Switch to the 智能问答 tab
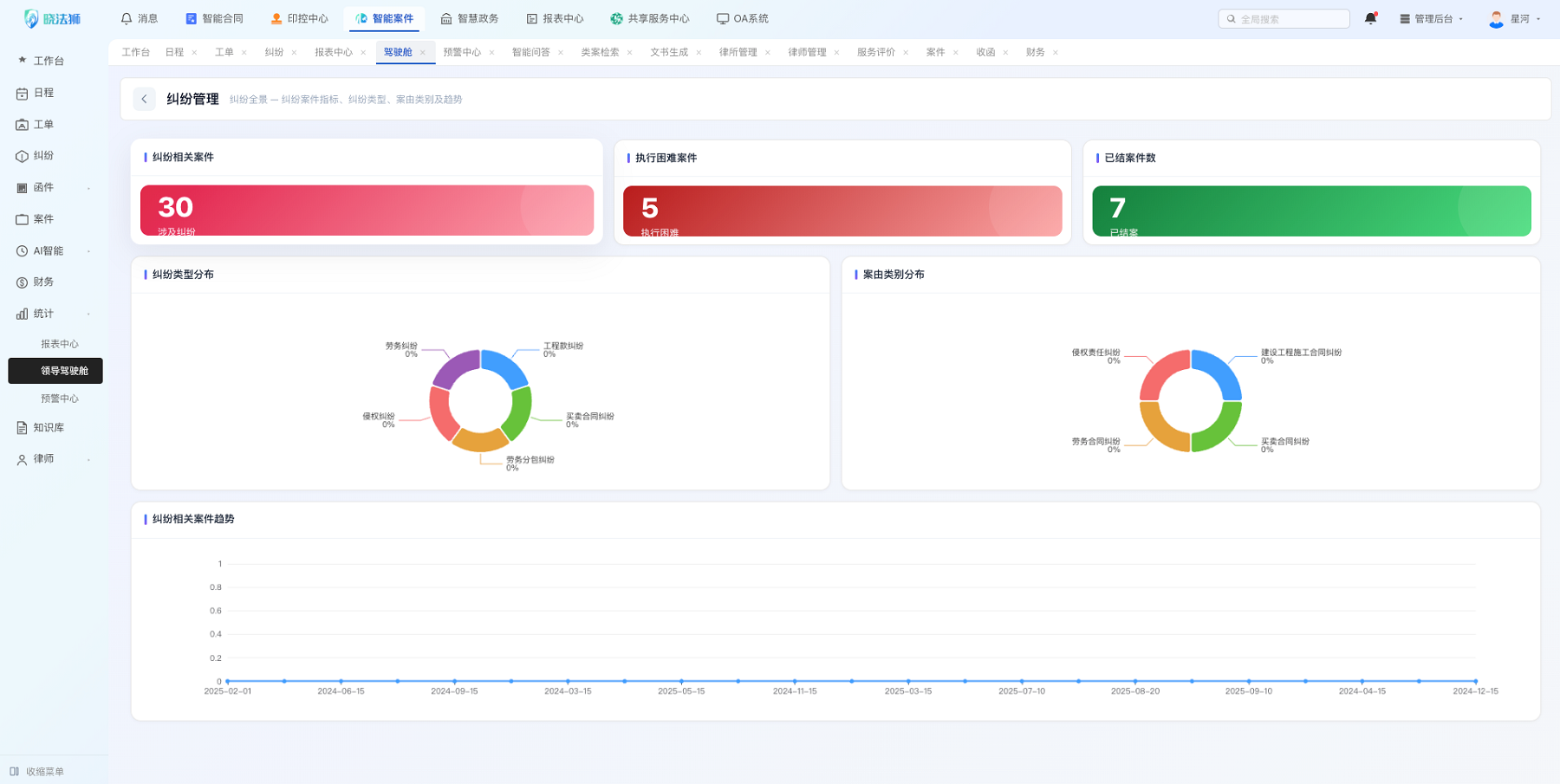Screen dimensions: 1560x784 click(x=530, y=52)
